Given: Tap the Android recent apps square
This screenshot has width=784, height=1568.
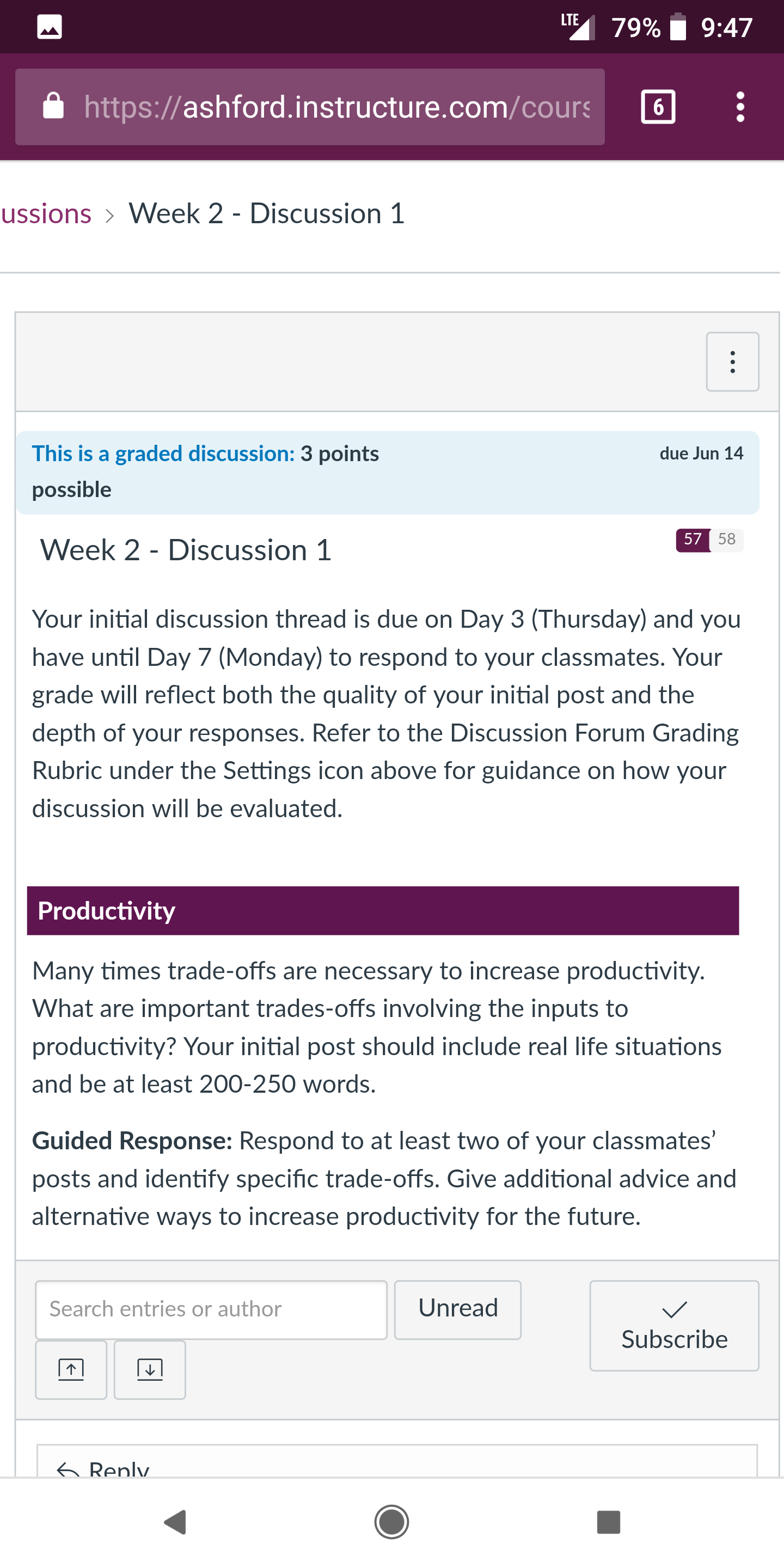Looking at the screenshot, I should [x=608, y=1522].
